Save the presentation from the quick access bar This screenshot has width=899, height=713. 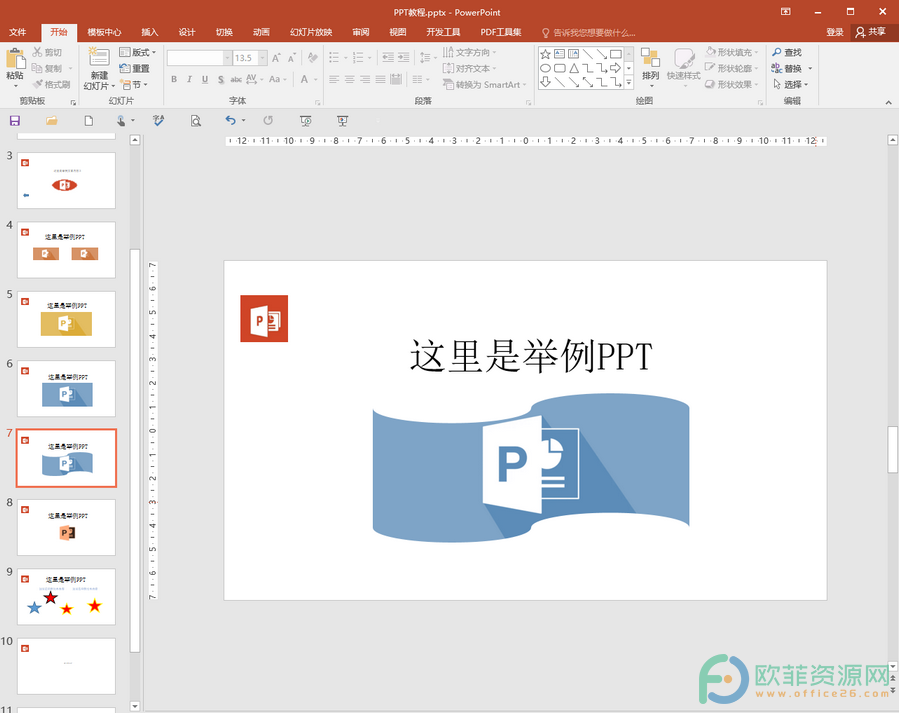pyautogui.click(x=15, y=121)
